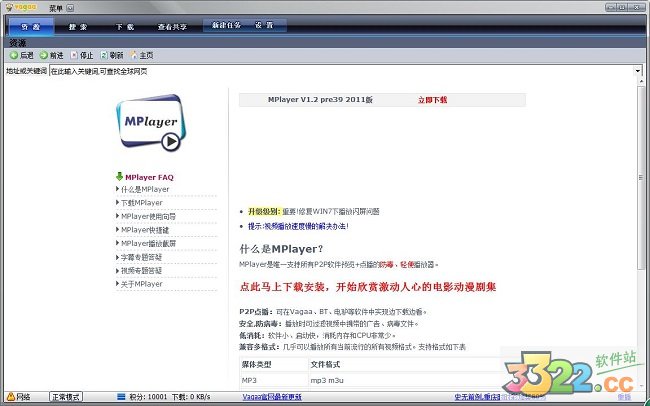This screenshot has width=650, height=406.
Task: Click the scrollbar up arrow
Action: click(641, 82)
